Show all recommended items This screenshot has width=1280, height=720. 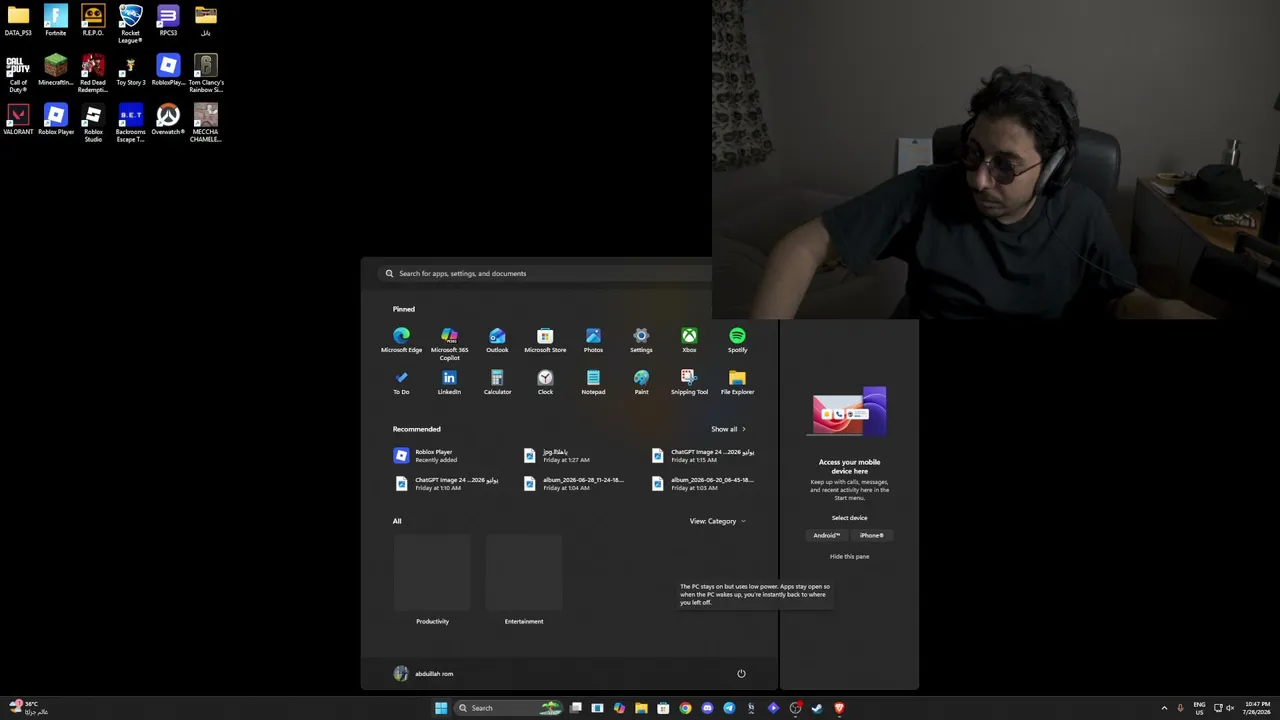click(x=728, y=429)
